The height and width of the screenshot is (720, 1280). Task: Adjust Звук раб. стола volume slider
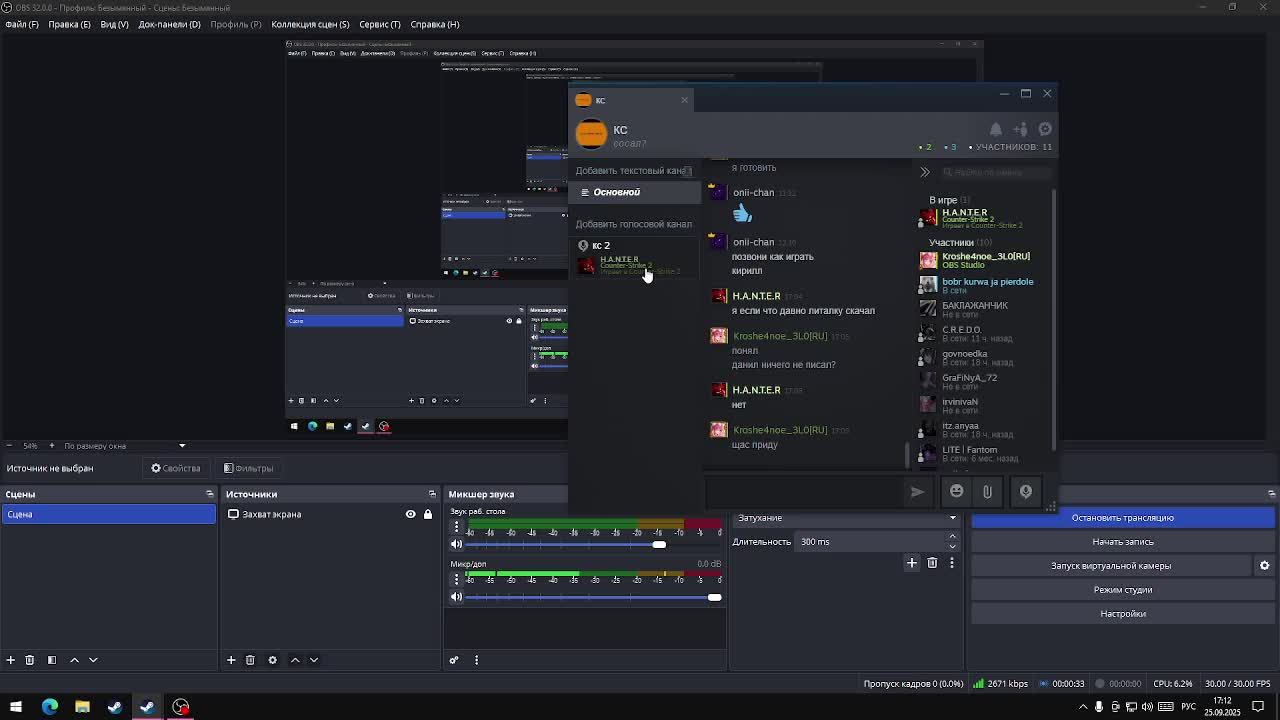(x=659, y=545)
